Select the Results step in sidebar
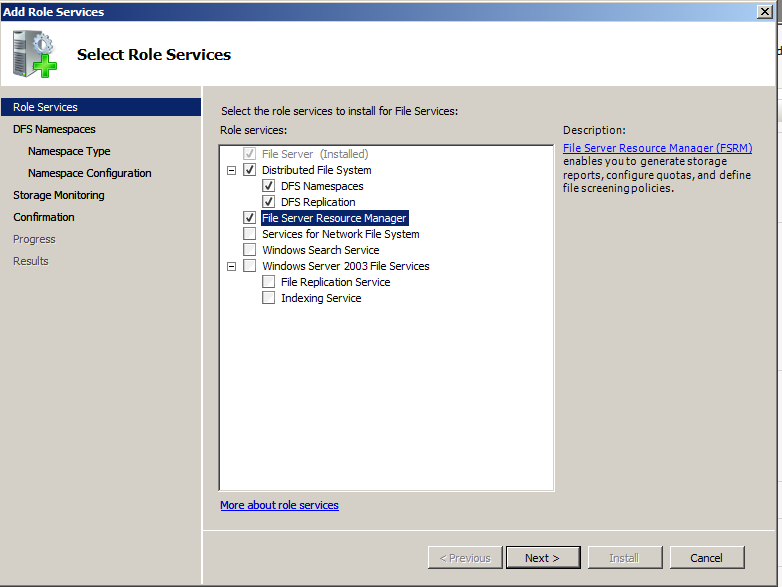 click(x=31, y=261)
